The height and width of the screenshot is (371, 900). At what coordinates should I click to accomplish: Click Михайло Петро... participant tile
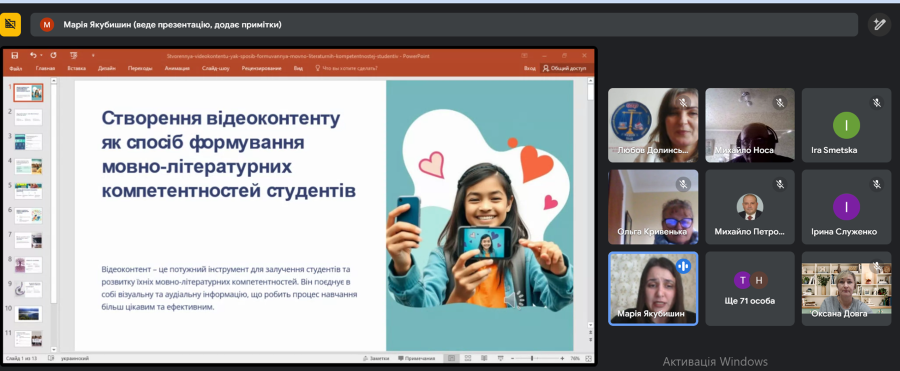pos(750,207)
